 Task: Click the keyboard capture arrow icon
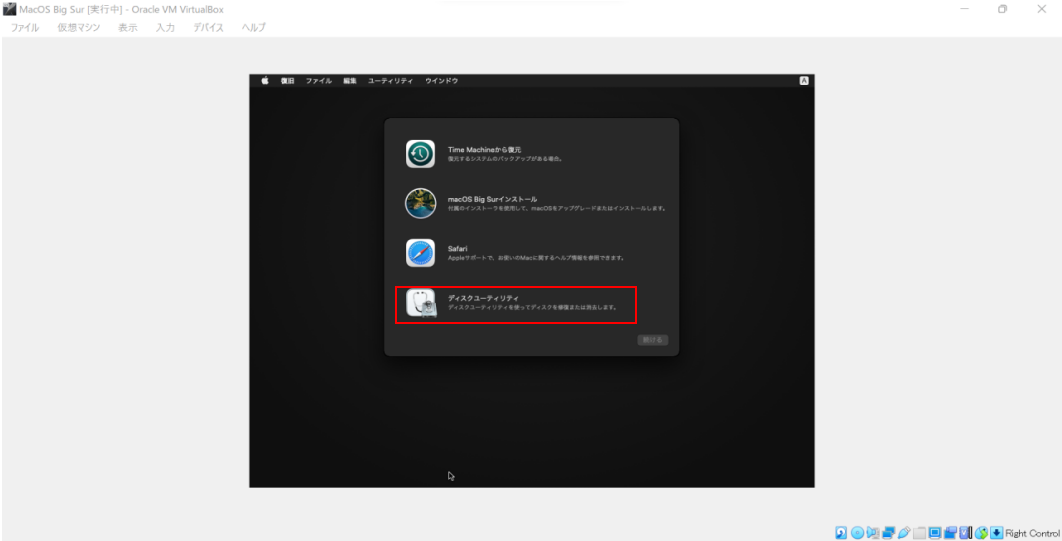click(x=996, y=532)
